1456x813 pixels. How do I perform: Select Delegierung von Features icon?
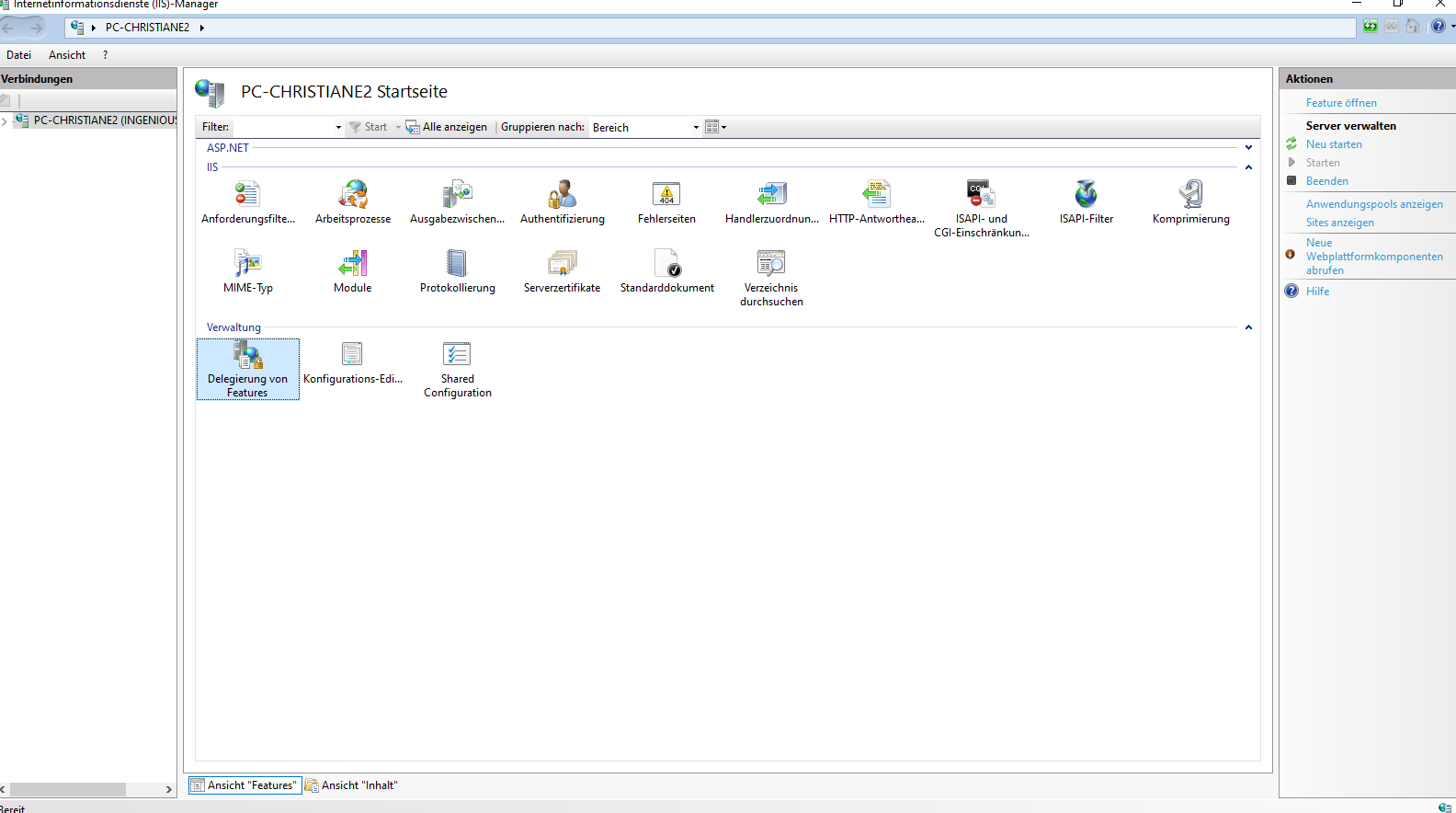pos(247,369)
